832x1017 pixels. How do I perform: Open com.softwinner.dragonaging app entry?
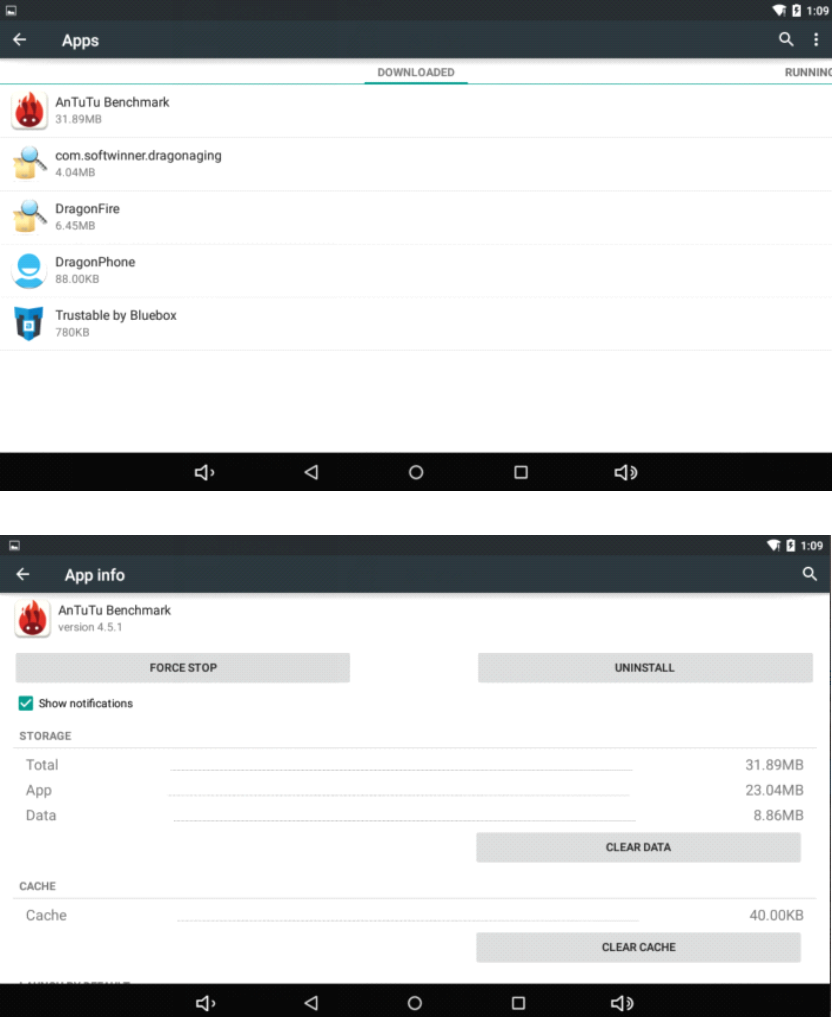(416, 163)
